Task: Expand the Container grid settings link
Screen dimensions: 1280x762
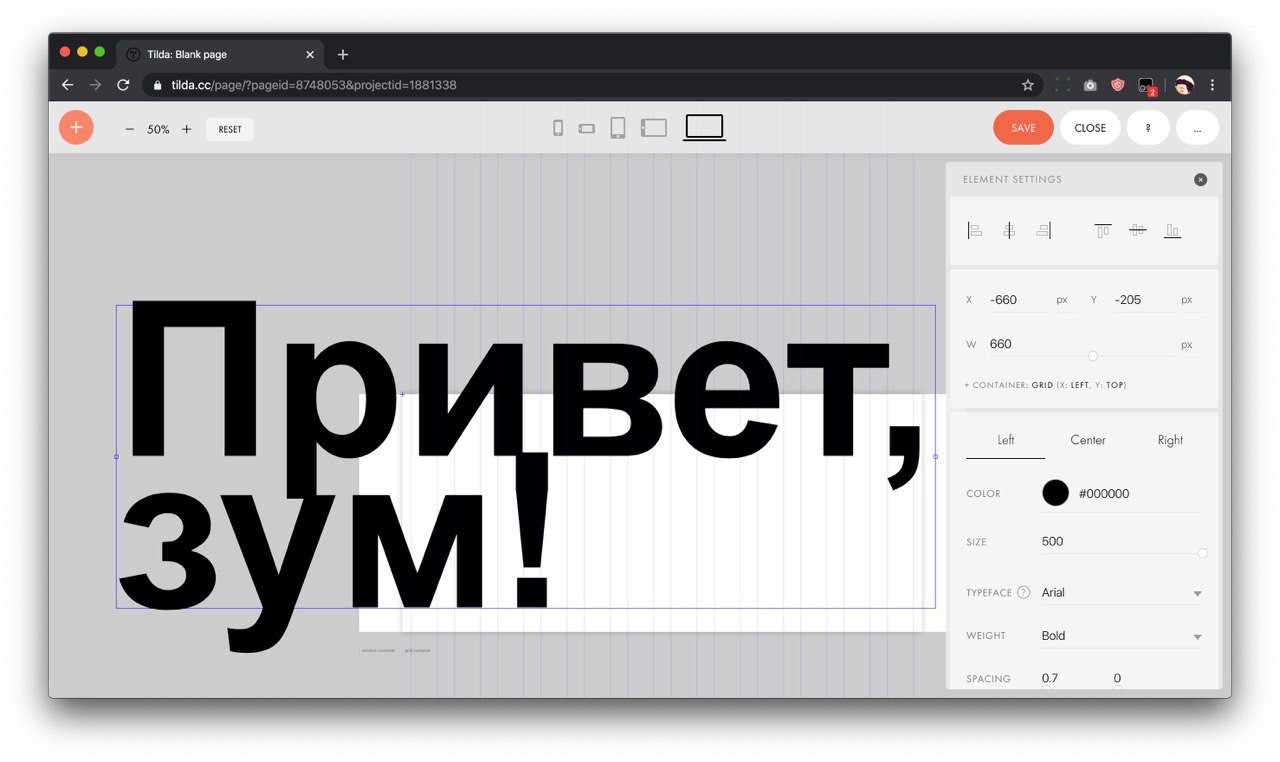Action: tap(1045, 385)
